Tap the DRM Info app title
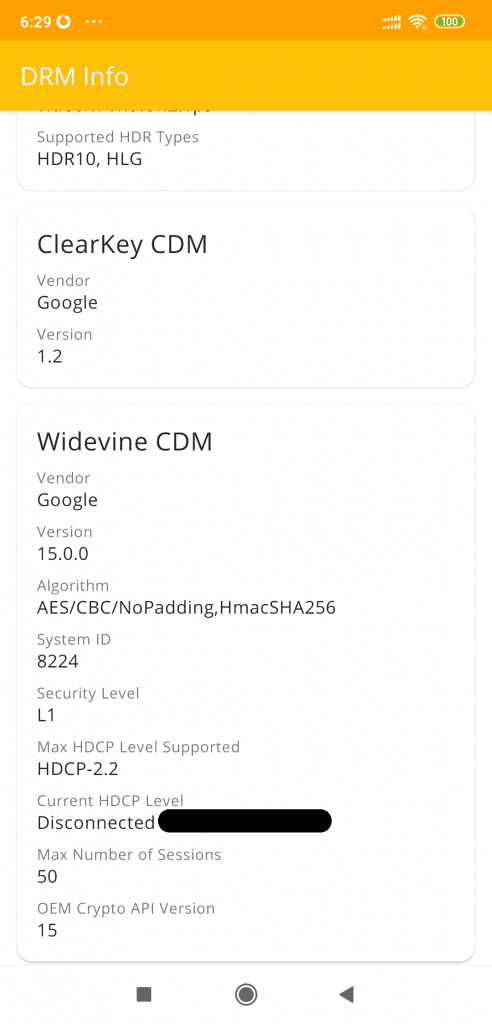 [74, 76]
